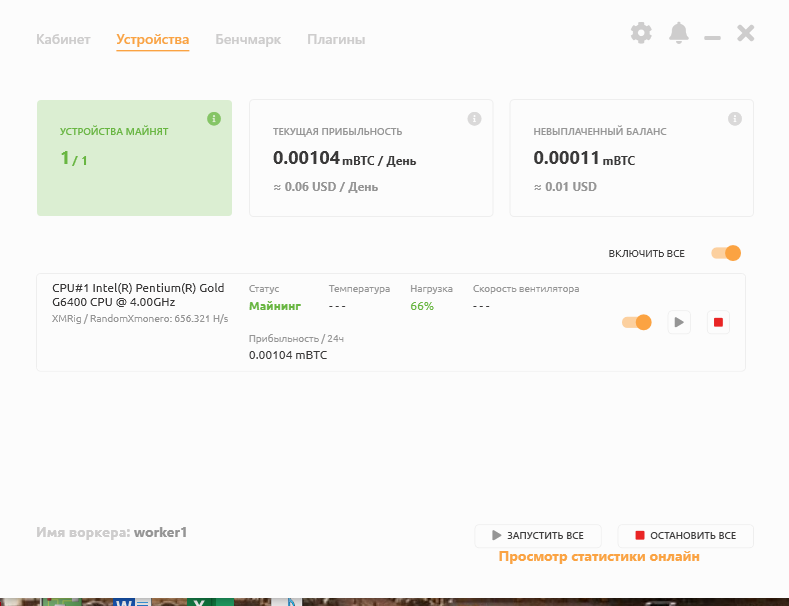Click 'XMRig / RandomXmonero: 656.321 H/s' text
The width and height of the screenshot is (789, 606).
click(140, 319)
